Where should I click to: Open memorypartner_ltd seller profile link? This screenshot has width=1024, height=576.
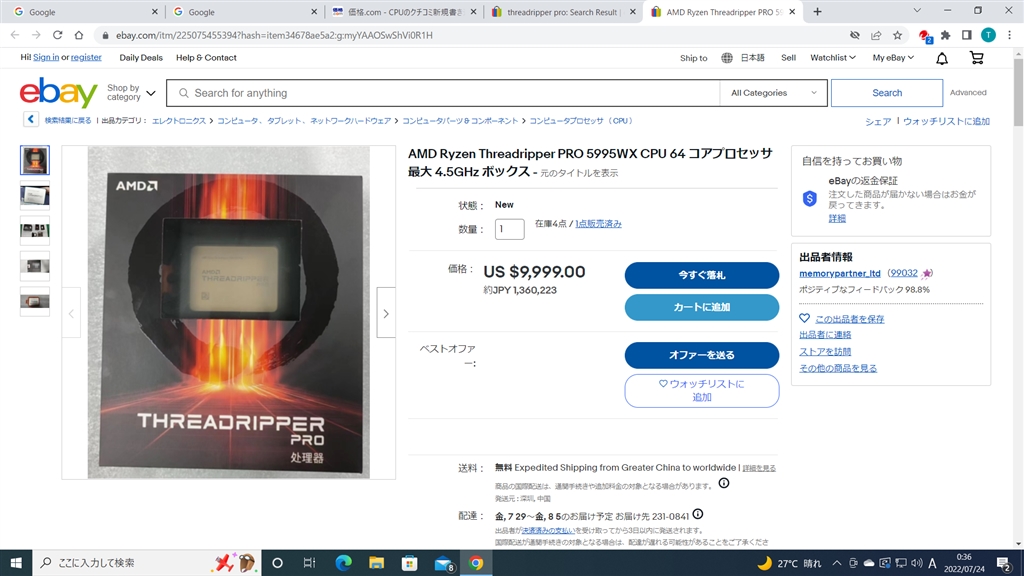[840, 273]
